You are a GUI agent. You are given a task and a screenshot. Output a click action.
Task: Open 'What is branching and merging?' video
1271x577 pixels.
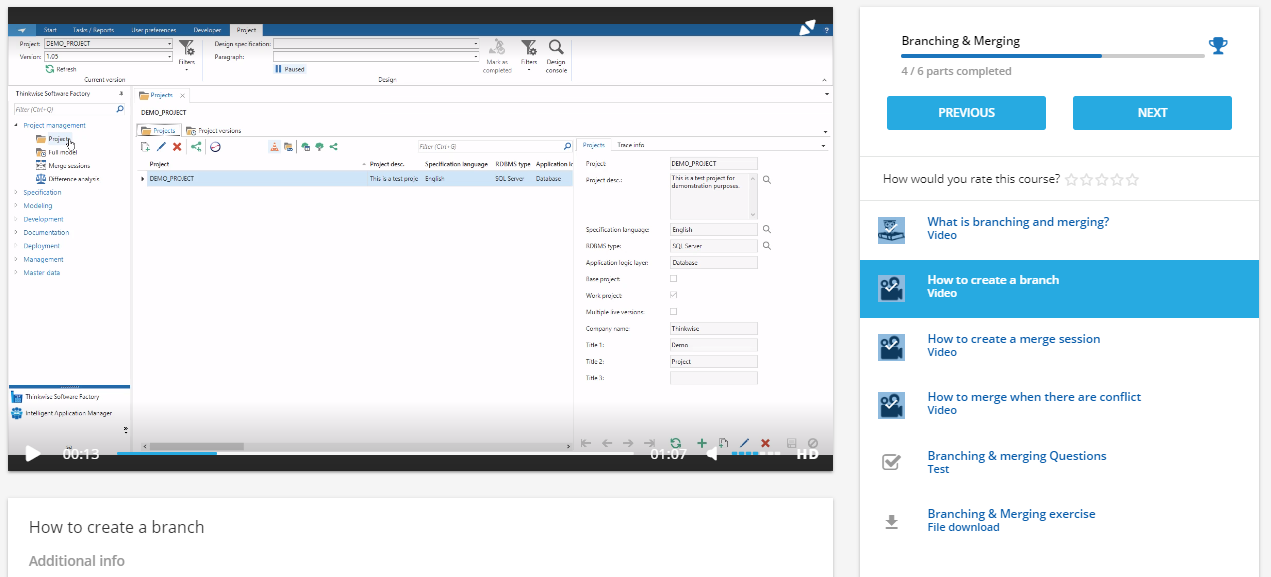pos(1018,222)
